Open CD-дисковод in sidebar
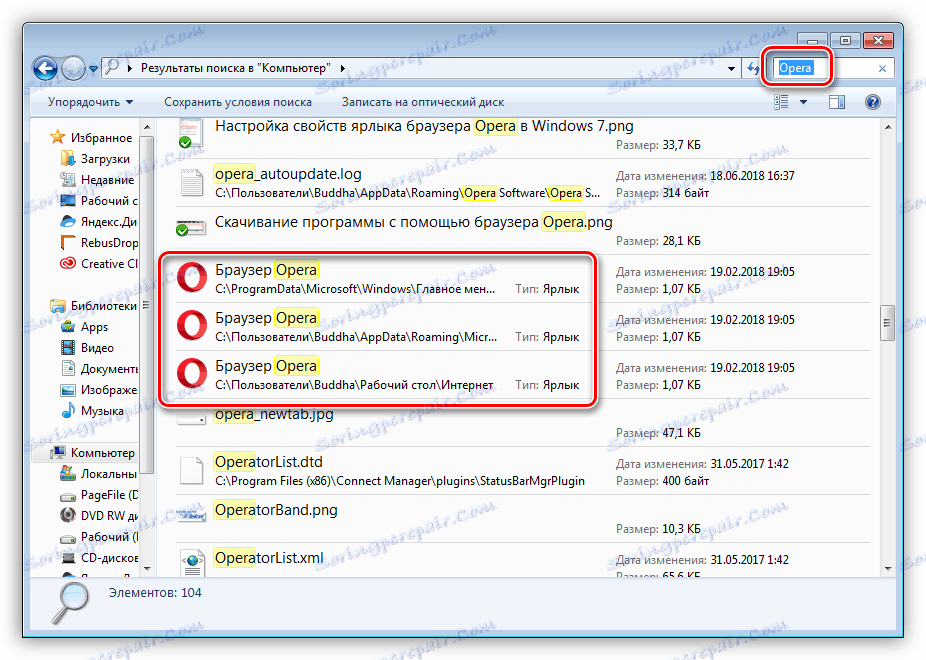The height and width of the screenshot is (660, 926). (x=99, y=558)
